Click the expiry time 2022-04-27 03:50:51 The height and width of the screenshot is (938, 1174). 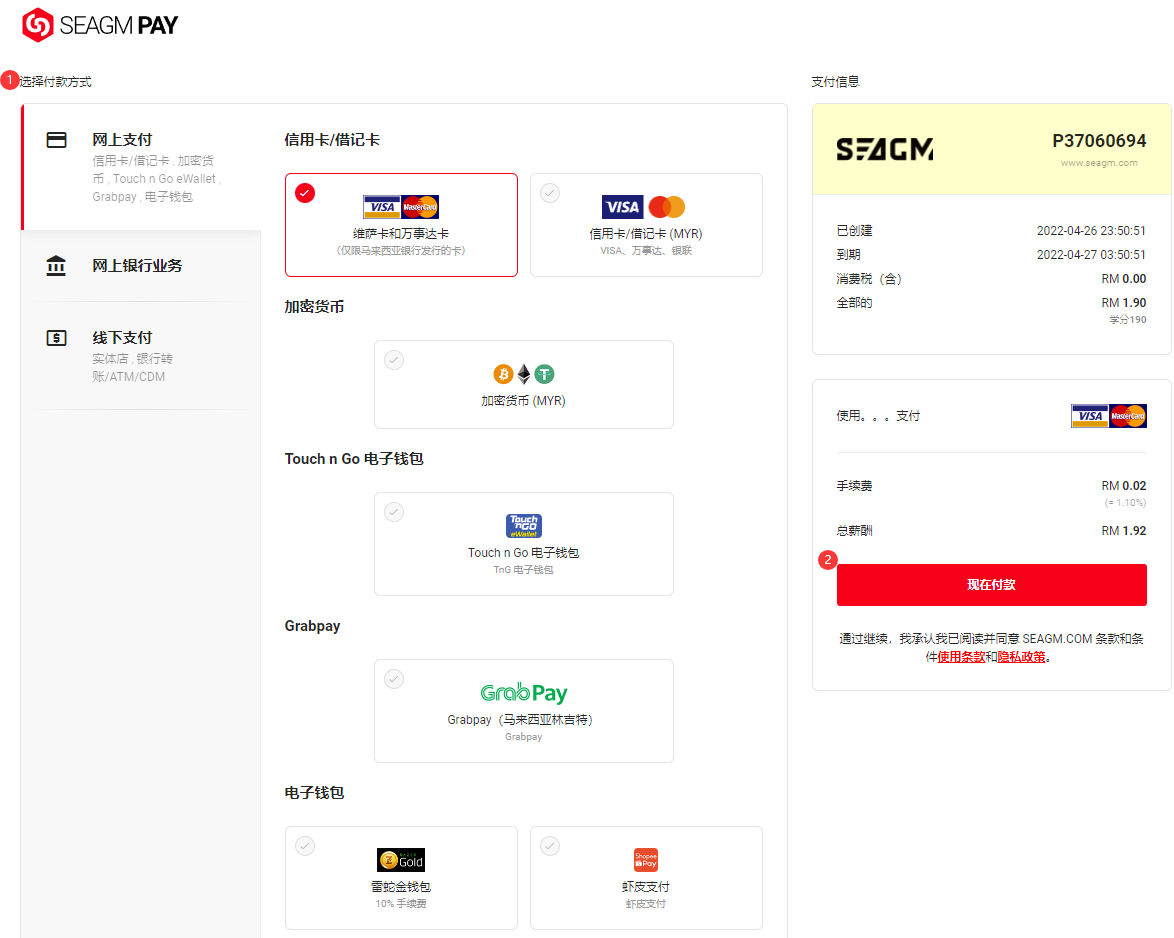click(x=1091, y=255)
